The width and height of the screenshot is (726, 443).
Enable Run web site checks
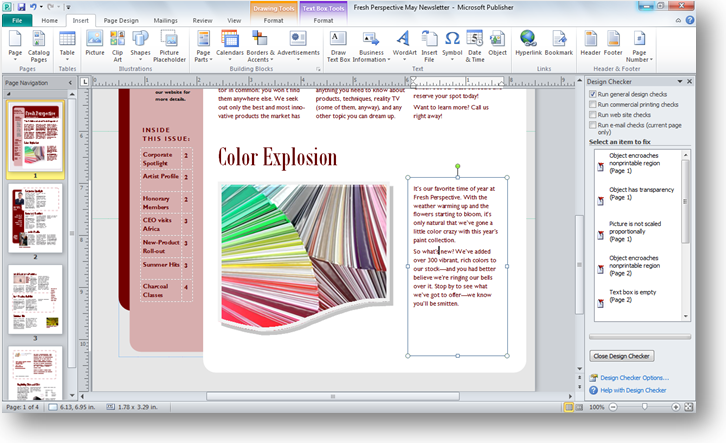click(x=592, y=115)
